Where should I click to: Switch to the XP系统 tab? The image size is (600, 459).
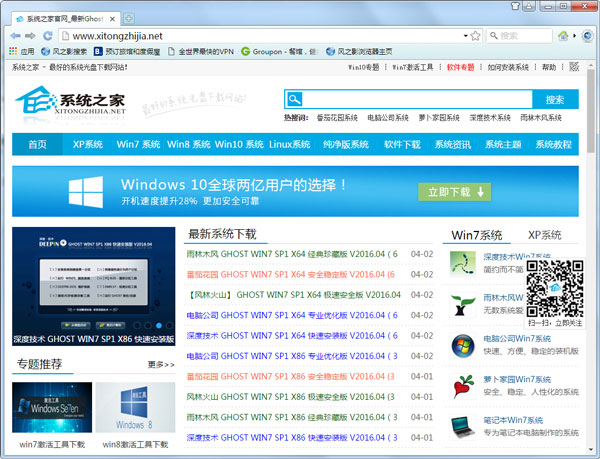coord(545,235)
